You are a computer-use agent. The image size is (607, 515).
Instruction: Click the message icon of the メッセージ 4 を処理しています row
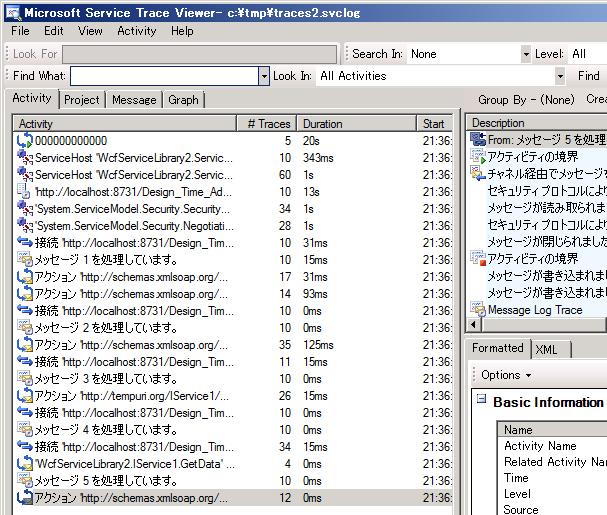pos(25,429)
